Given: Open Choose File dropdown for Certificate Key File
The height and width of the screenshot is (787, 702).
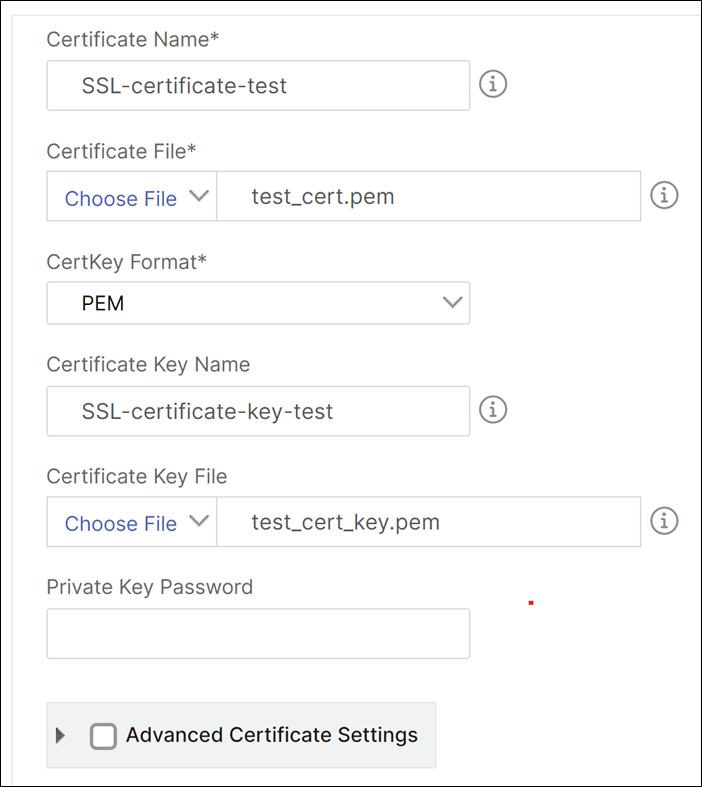Looking at the screenshot, I should click(132, 522).
